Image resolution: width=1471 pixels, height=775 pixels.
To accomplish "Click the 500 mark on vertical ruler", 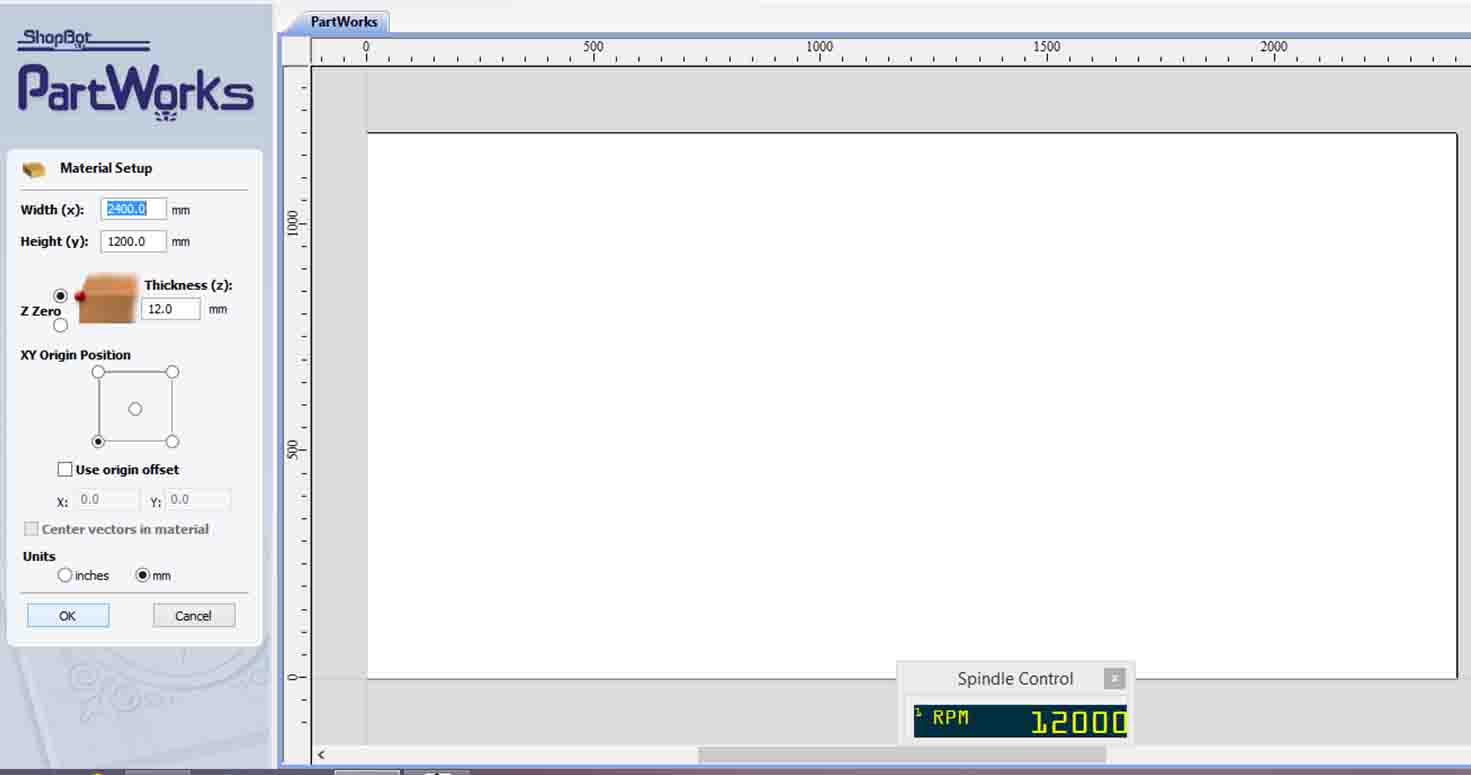I will (293, 448).
